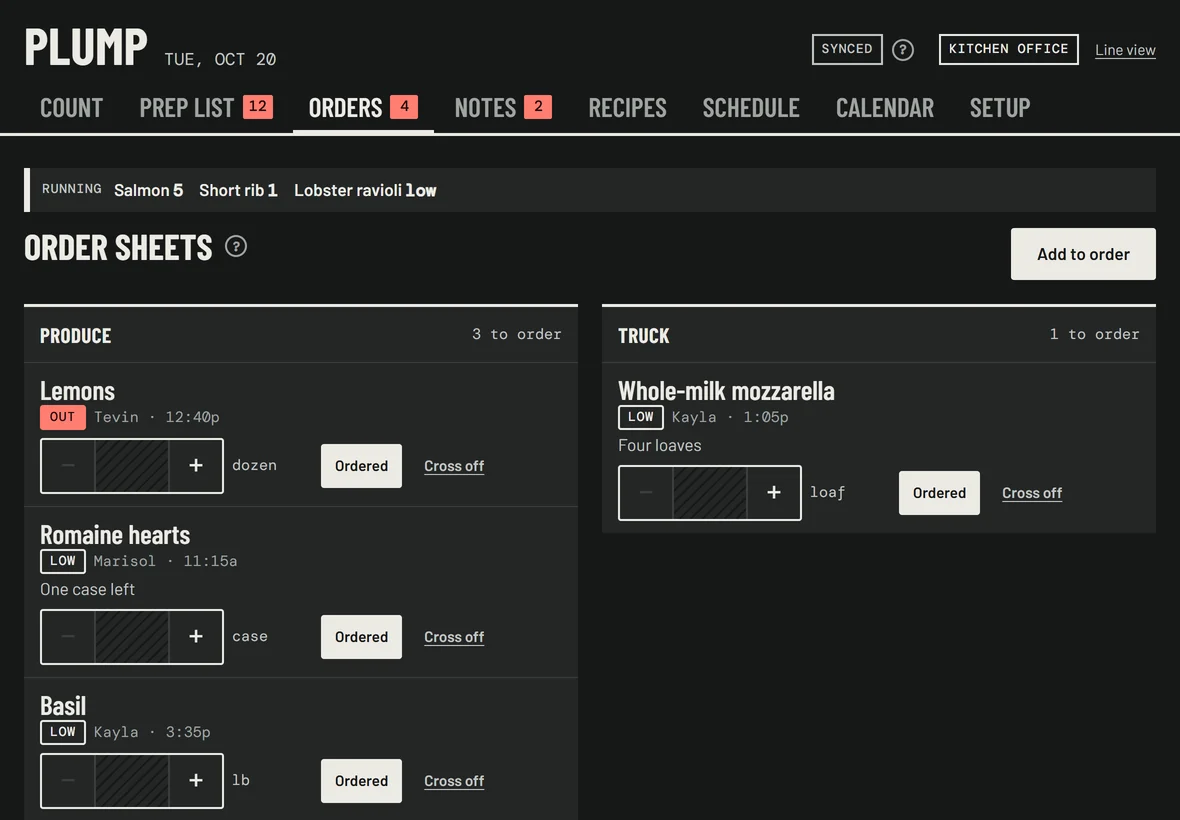Click the OUT badge on Lemons
The height and width of the screenshot is (820, 1180).
62,417
